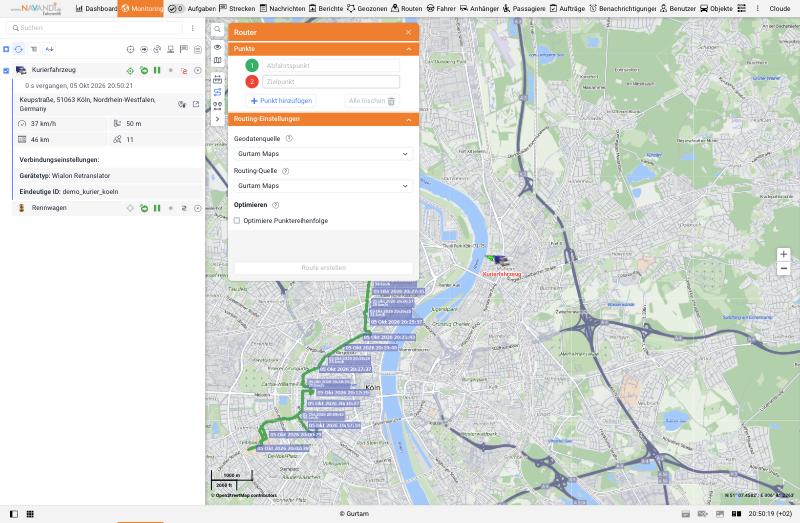
Task: Click Rennwagen track icon
Action: click(184, 208)
